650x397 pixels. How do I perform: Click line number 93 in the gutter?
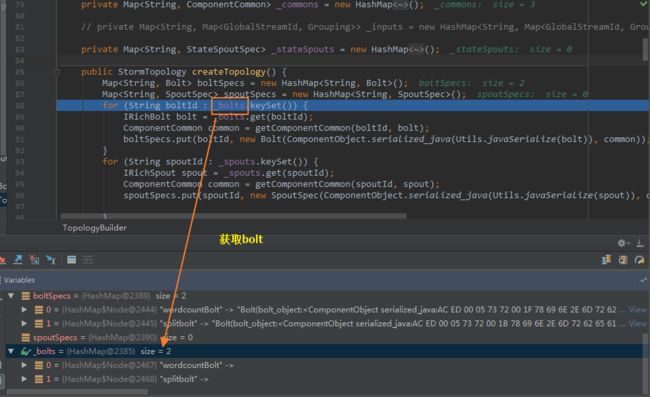pos(20,162)
